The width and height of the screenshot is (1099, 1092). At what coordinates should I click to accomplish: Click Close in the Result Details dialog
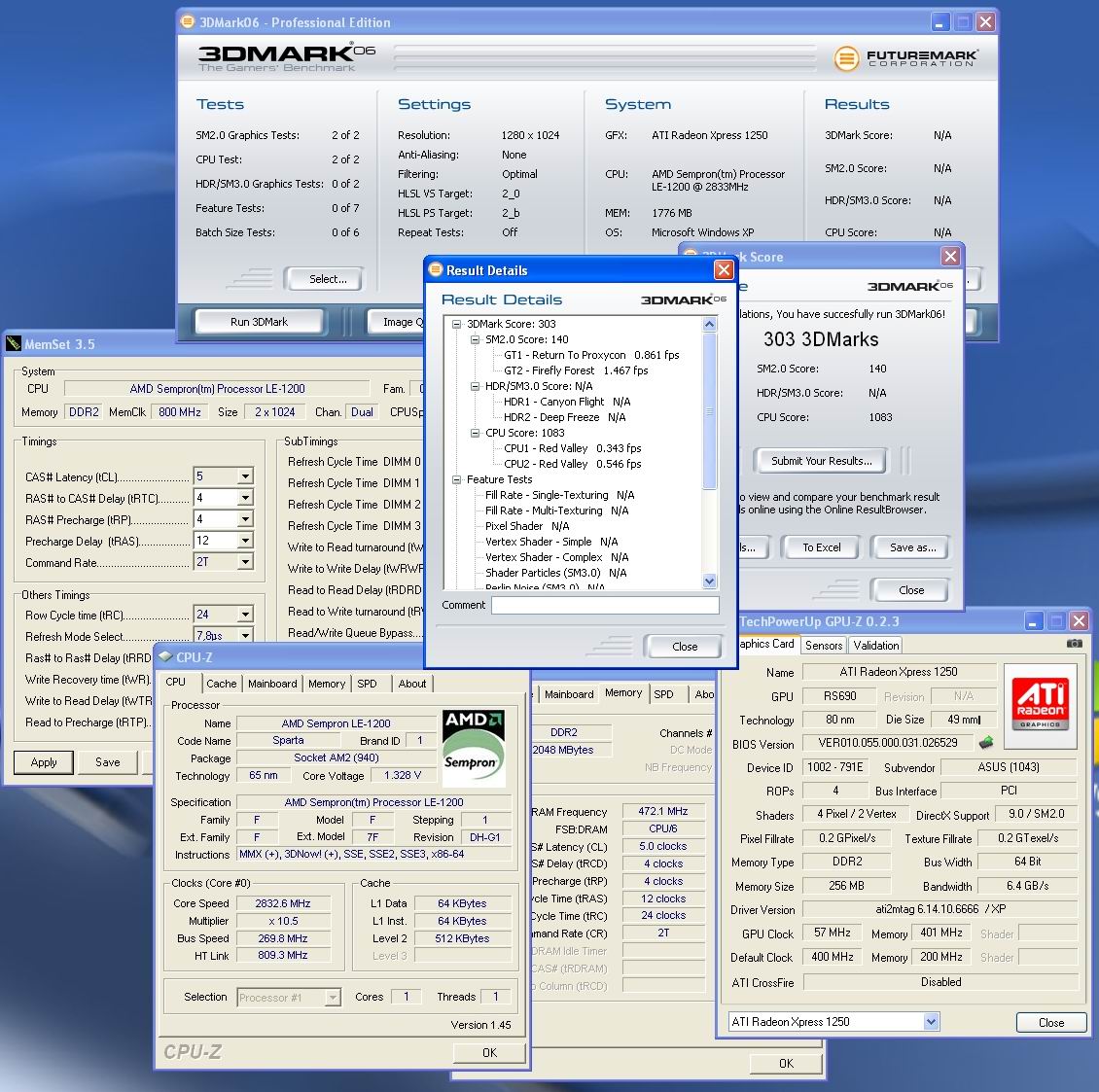point(684,647)
